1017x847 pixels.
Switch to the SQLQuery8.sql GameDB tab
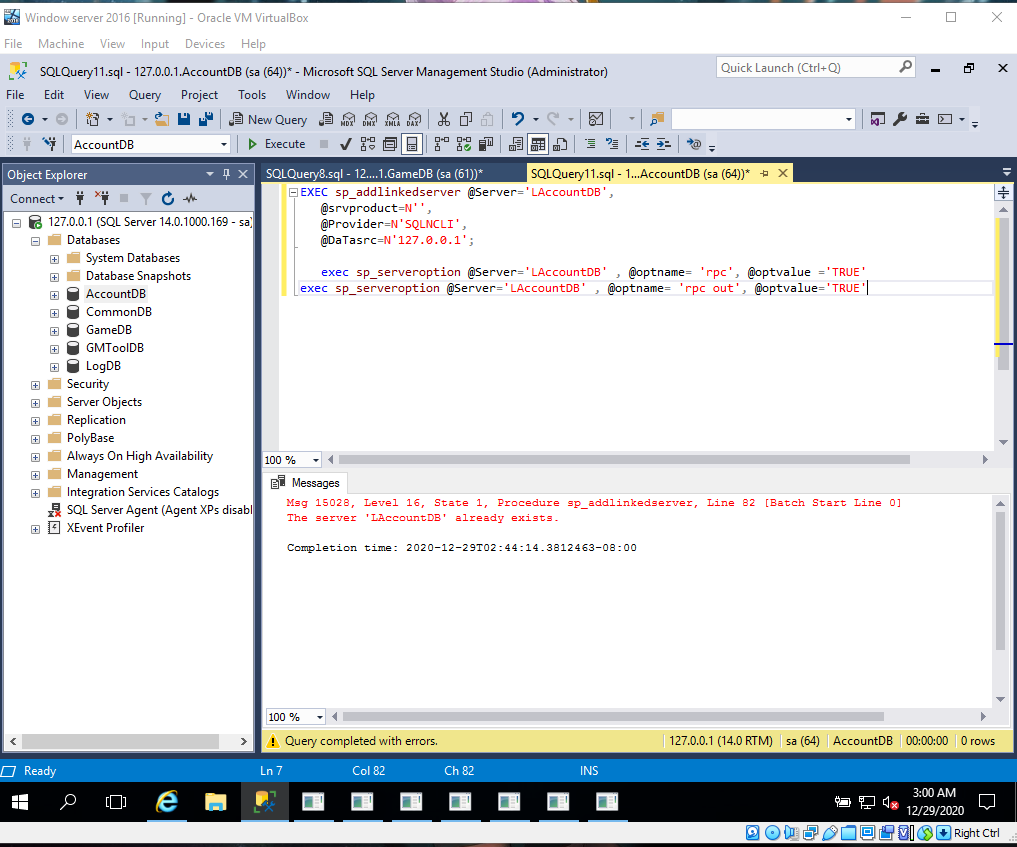click(x=374, y=174)
